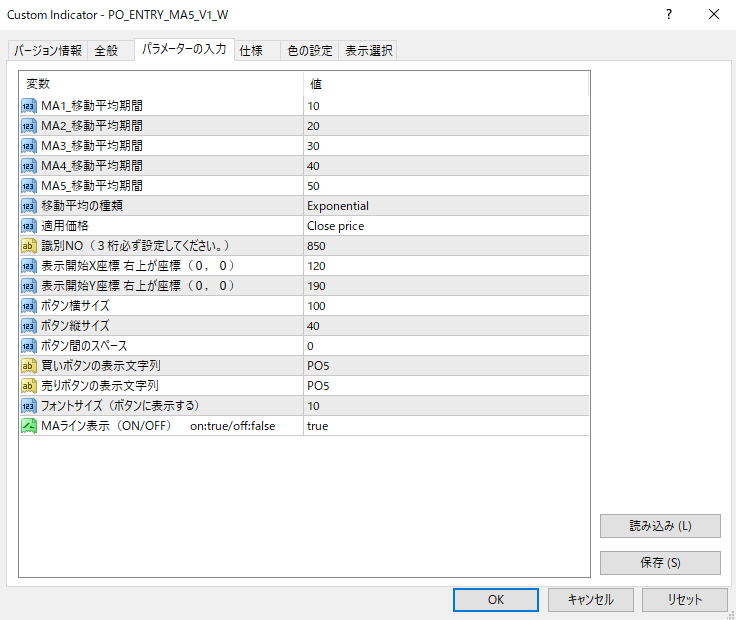Click the boolean icon beside MAライン表示
Screen dimensions: 736x620
coord(29,426)
